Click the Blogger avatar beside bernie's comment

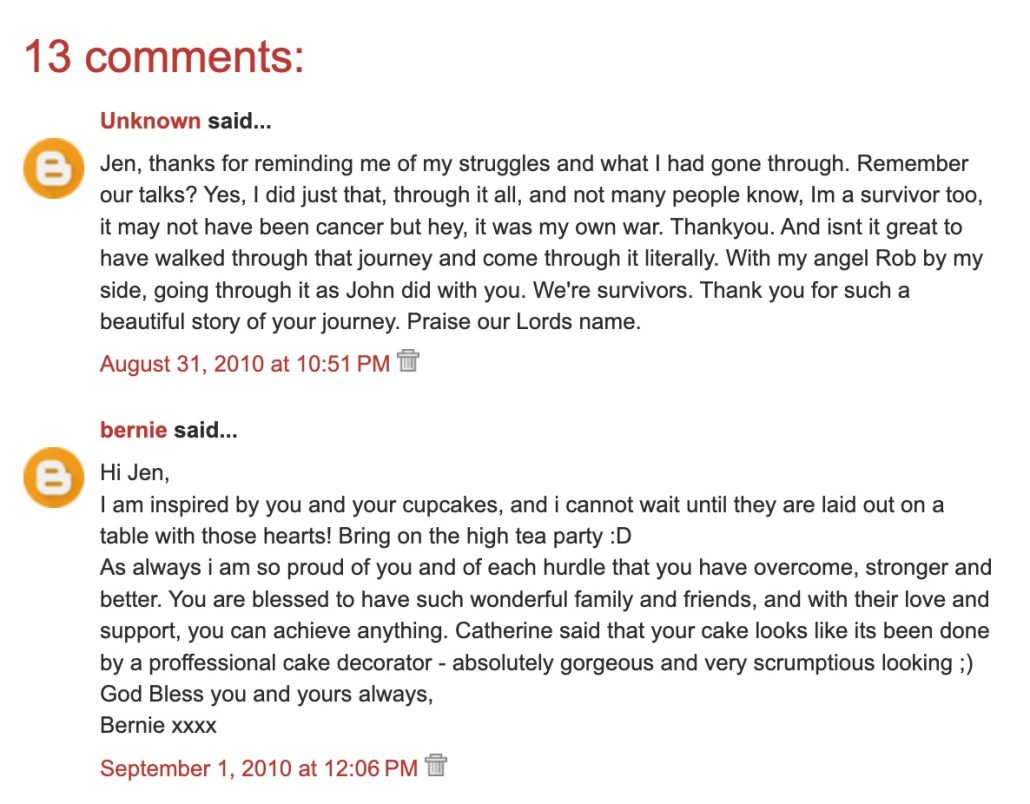(x=53, y=478)
